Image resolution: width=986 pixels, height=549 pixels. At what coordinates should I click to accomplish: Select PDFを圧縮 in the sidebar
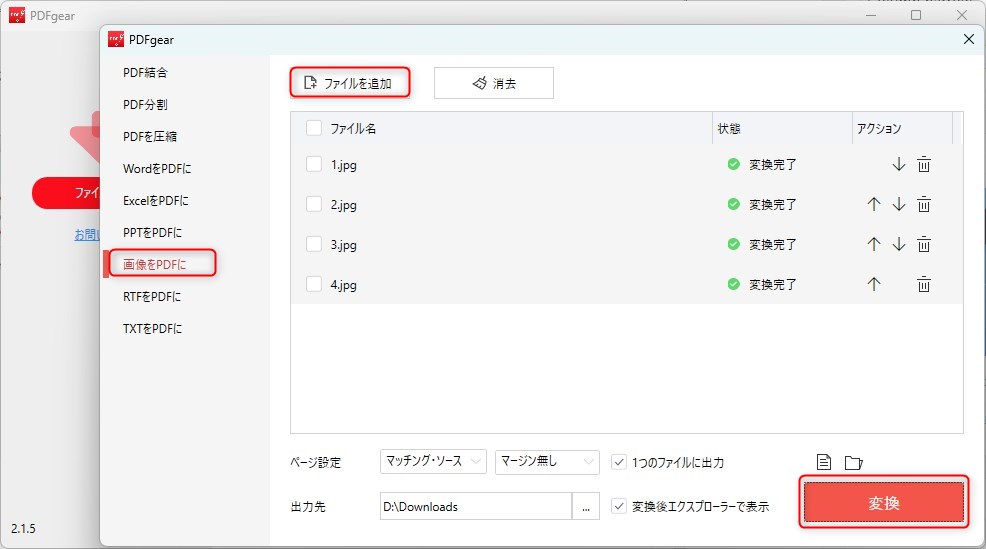click(x=150, y=136)
